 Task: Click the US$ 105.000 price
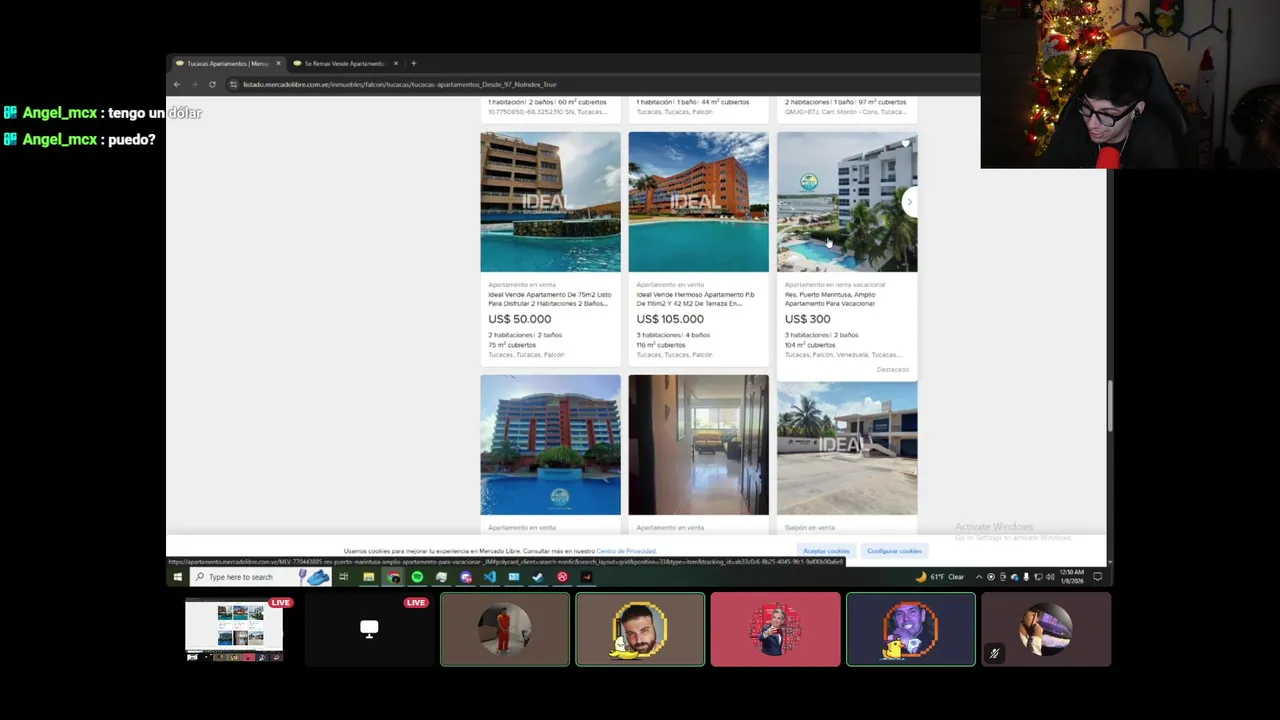tap(670, 319)
